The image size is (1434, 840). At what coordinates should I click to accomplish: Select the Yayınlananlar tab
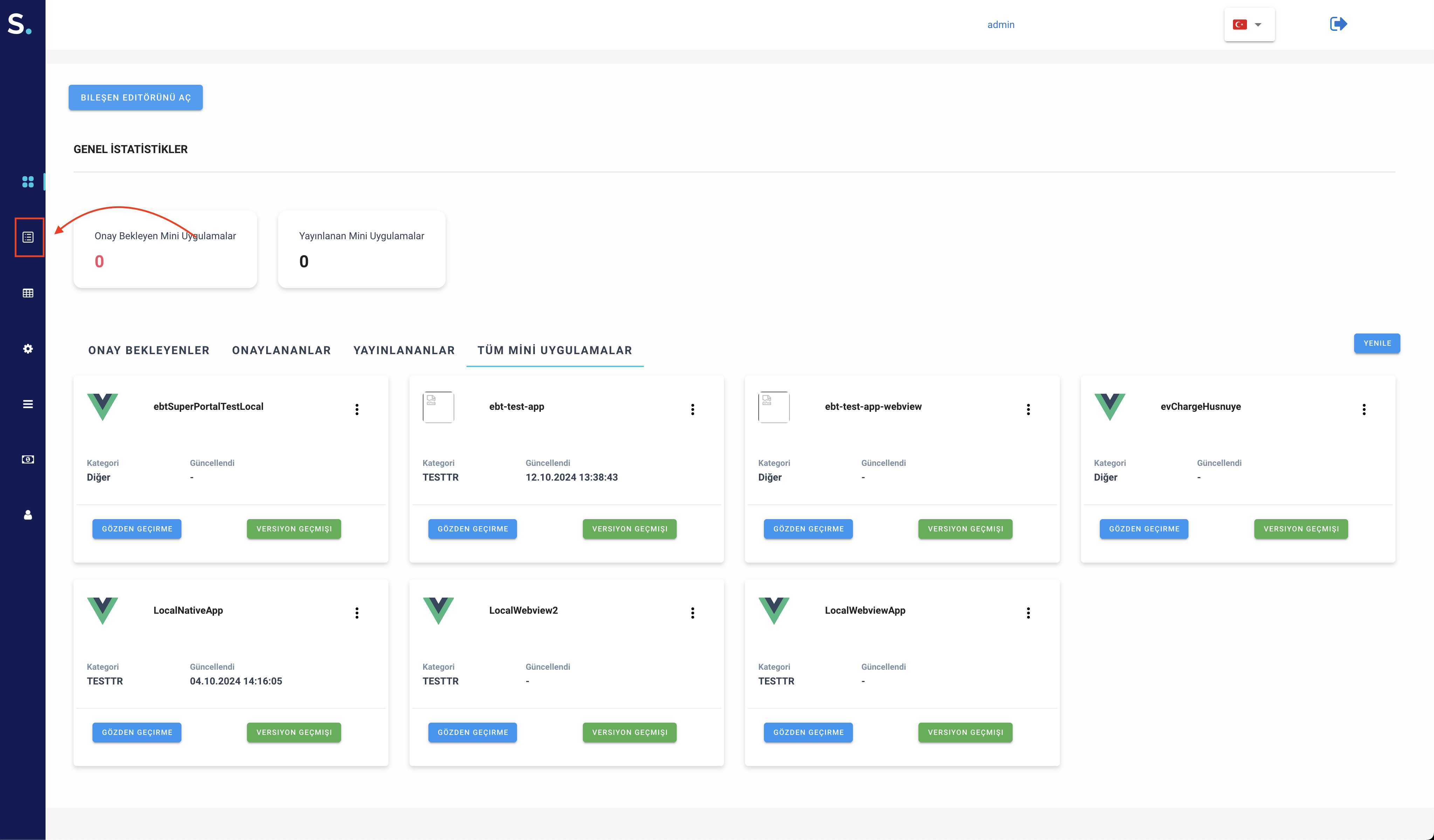[404, 350]
